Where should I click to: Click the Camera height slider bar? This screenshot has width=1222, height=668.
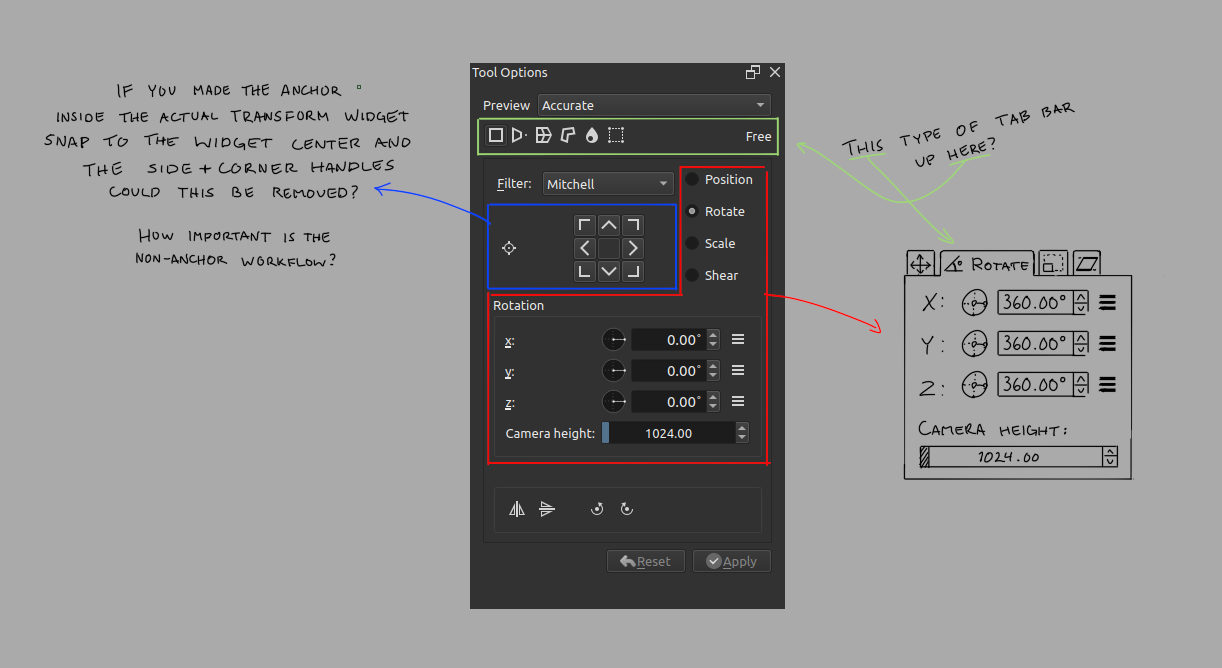pyautogui.click(x=668, y=433)
